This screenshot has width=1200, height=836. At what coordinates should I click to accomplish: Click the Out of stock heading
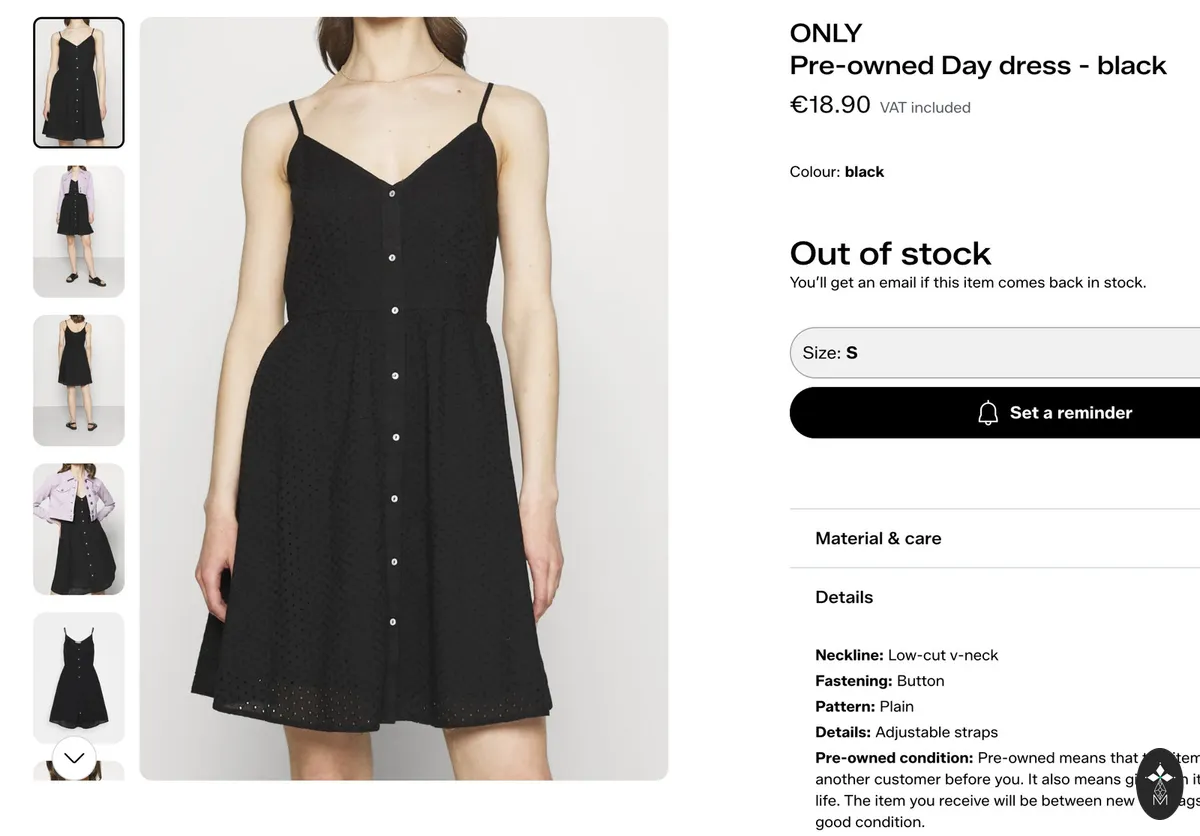pos(890,253)
